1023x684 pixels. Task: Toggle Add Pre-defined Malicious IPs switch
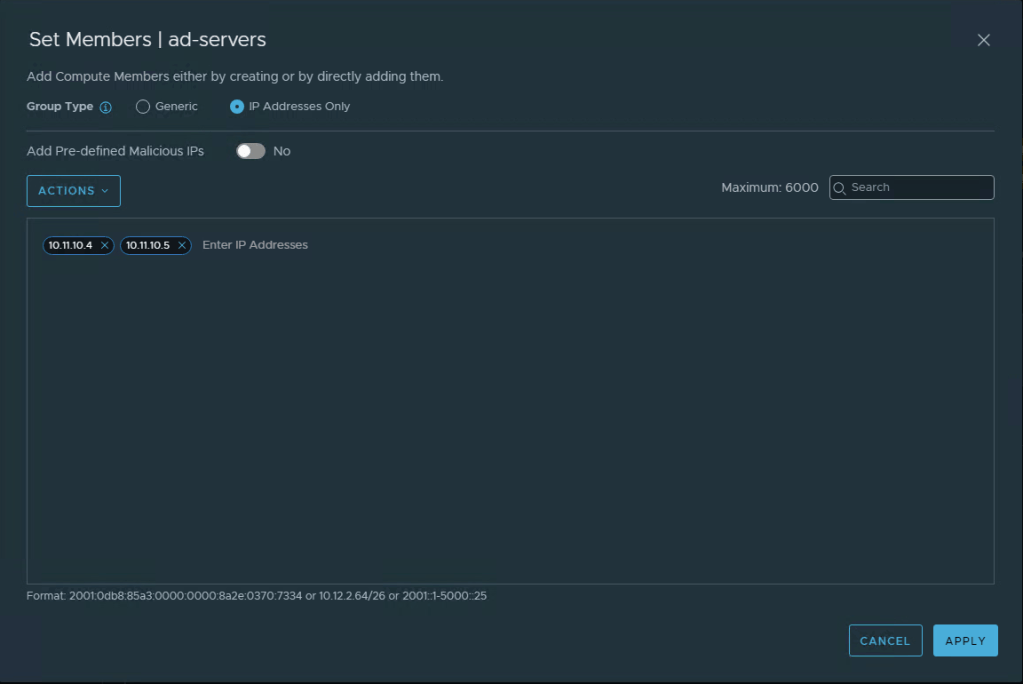(x=250, y=151)
